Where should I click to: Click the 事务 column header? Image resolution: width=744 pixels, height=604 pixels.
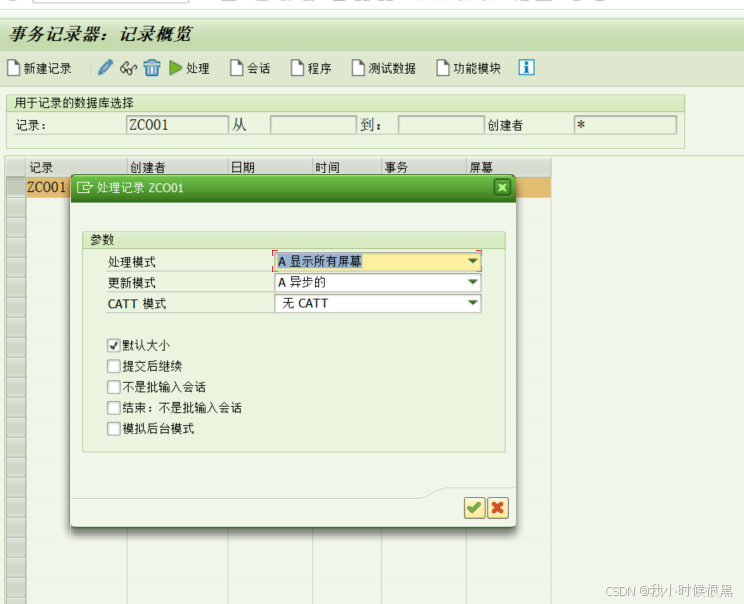[424, 167]
